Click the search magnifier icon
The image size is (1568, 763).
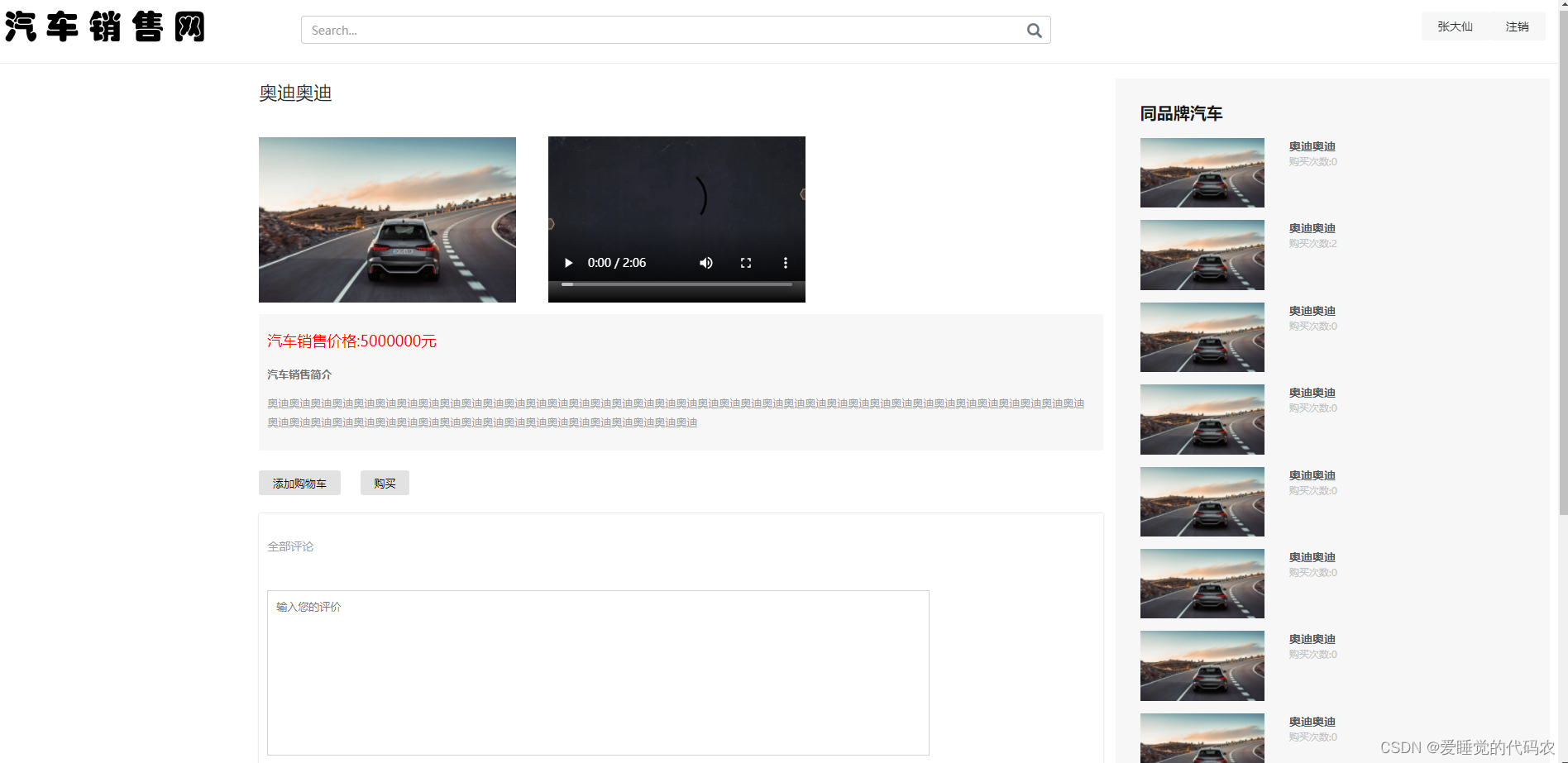[x=1034, y=31]
